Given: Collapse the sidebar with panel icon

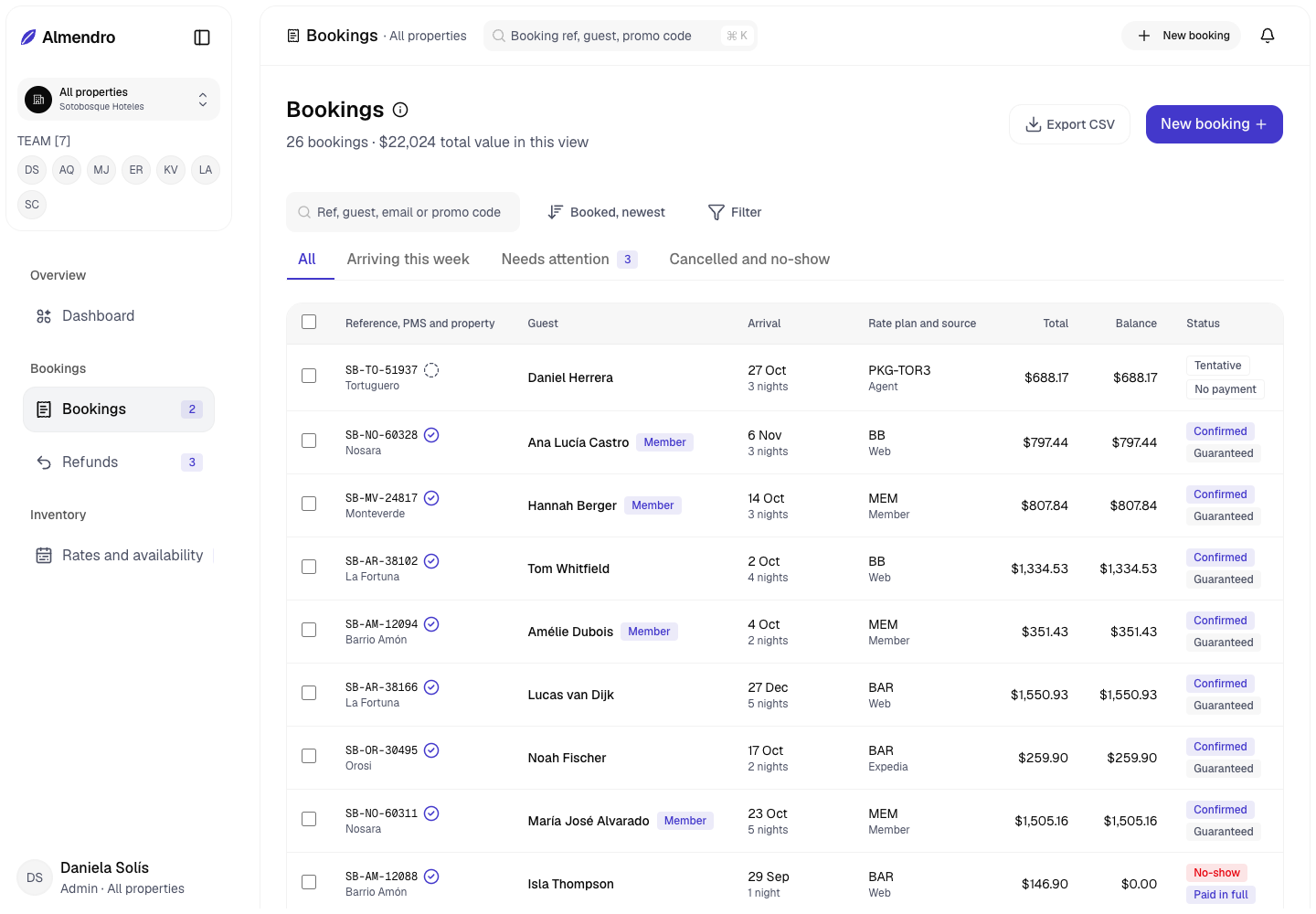Looking at the screenshot, I should (x=202, y=37).
